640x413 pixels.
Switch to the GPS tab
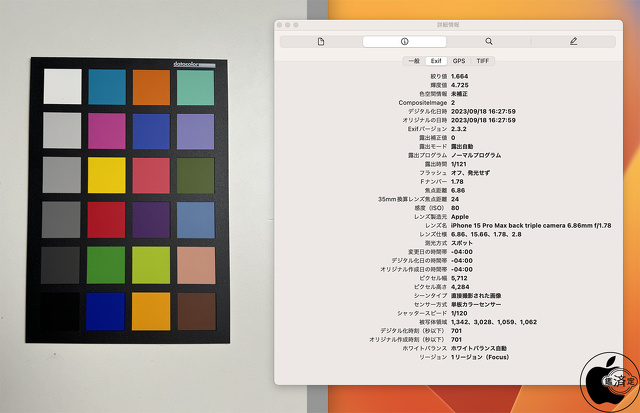tap(459, 61)
